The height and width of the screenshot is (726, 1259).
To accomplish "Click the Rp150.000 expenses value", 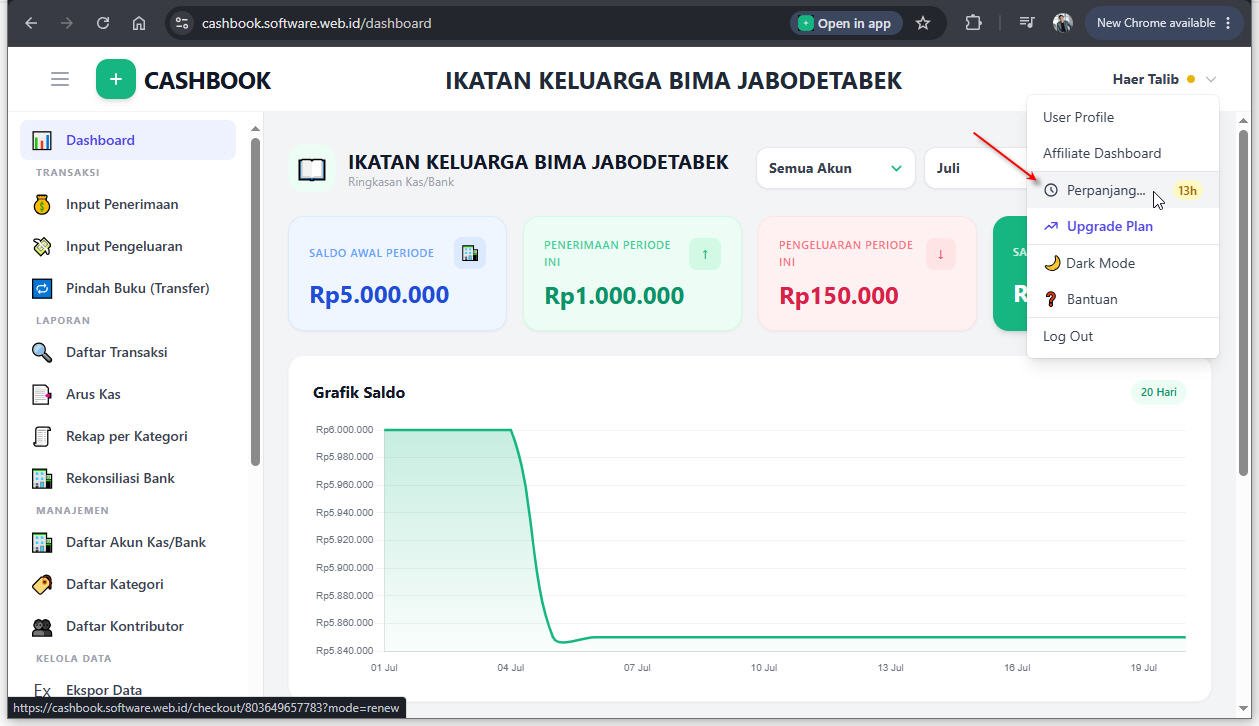I will pos(839,295).
